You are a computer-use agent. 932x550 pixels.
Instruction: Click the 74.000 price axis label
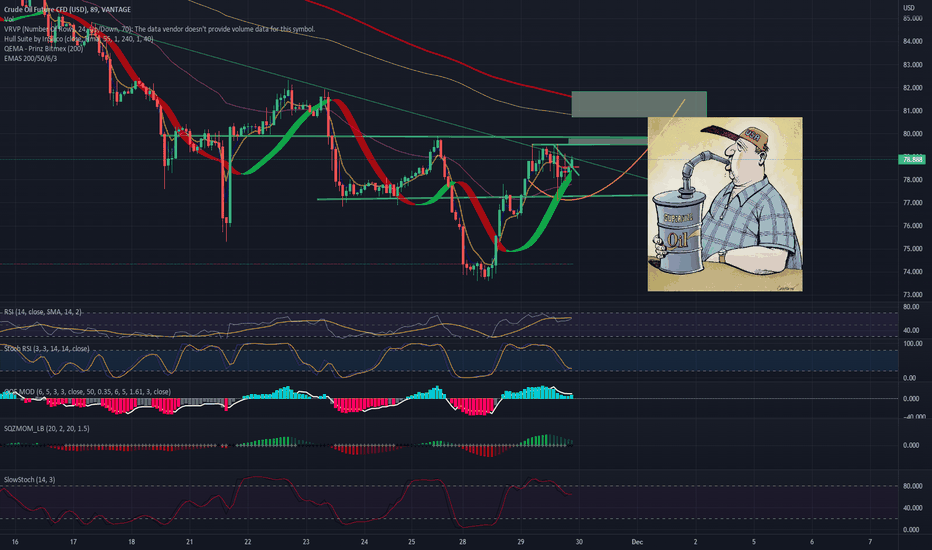(912, 272)
